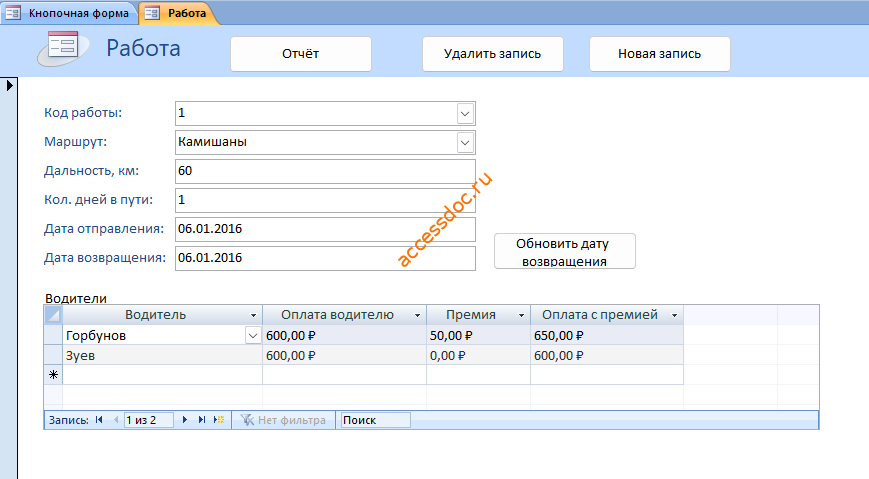
Task: Click the Дата отправления: label
Action: tap(104, 228)
